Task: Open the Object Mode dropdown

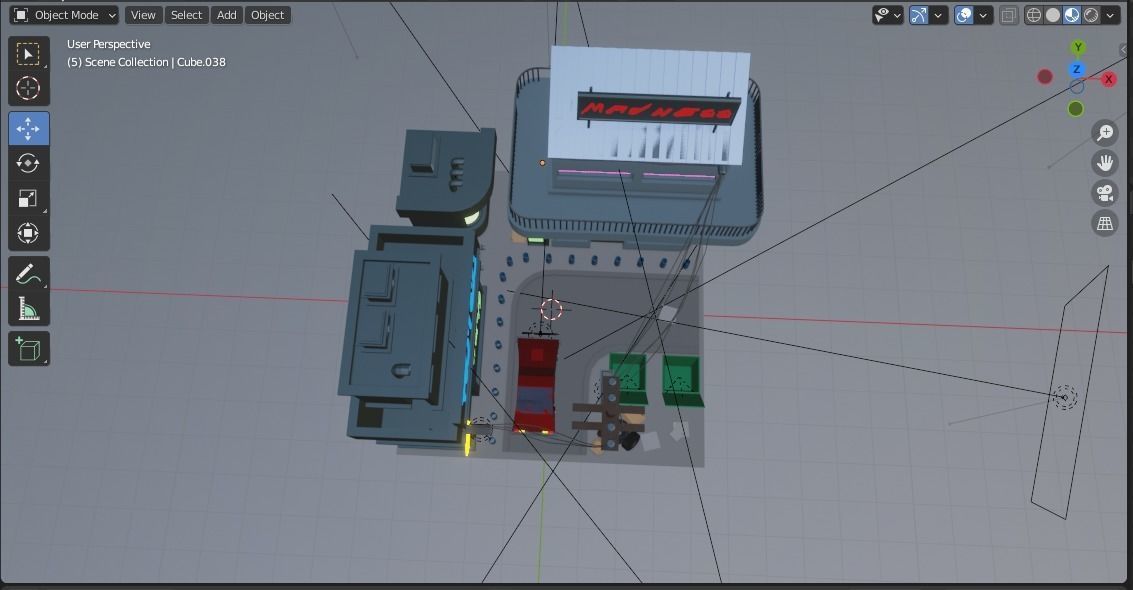Action: click(63, 15)
